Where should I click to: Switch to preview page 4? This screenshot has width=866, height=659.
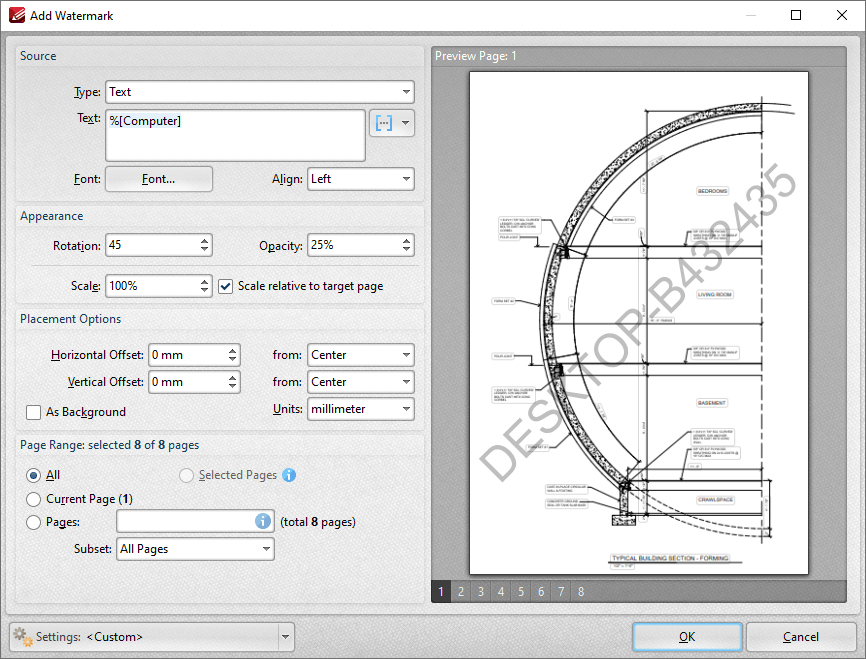[500, 591]
